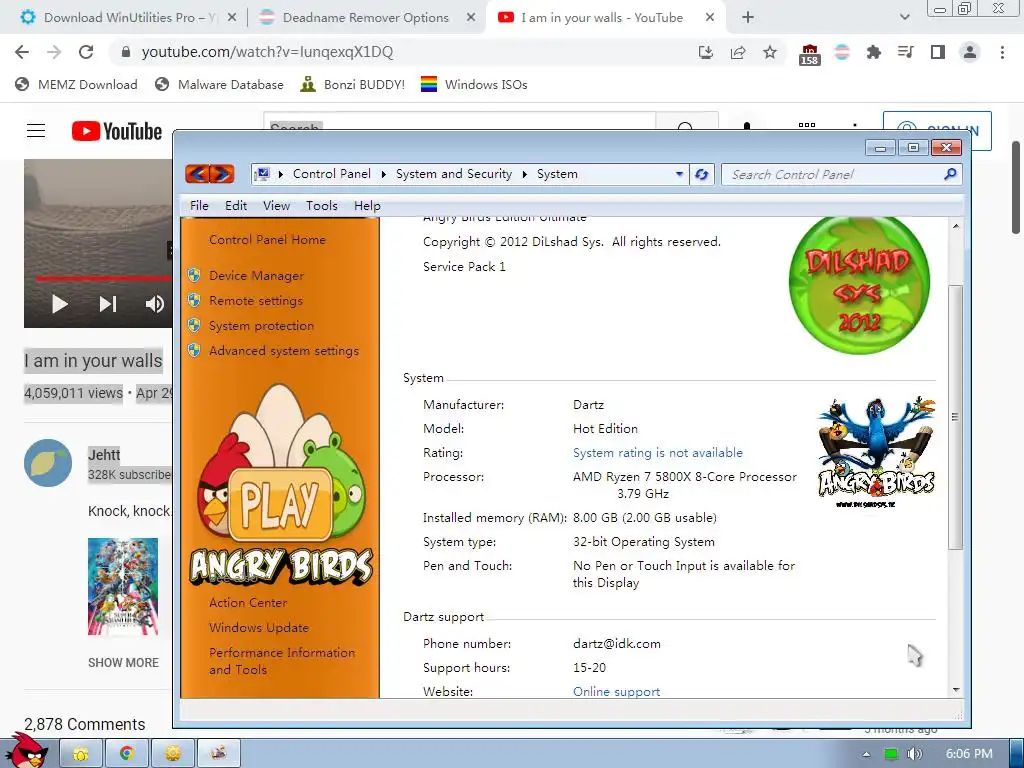Open Chrome's three-dot menu
The width and height of the screenshot is (1024, 768).
[x=1002, y=52]
